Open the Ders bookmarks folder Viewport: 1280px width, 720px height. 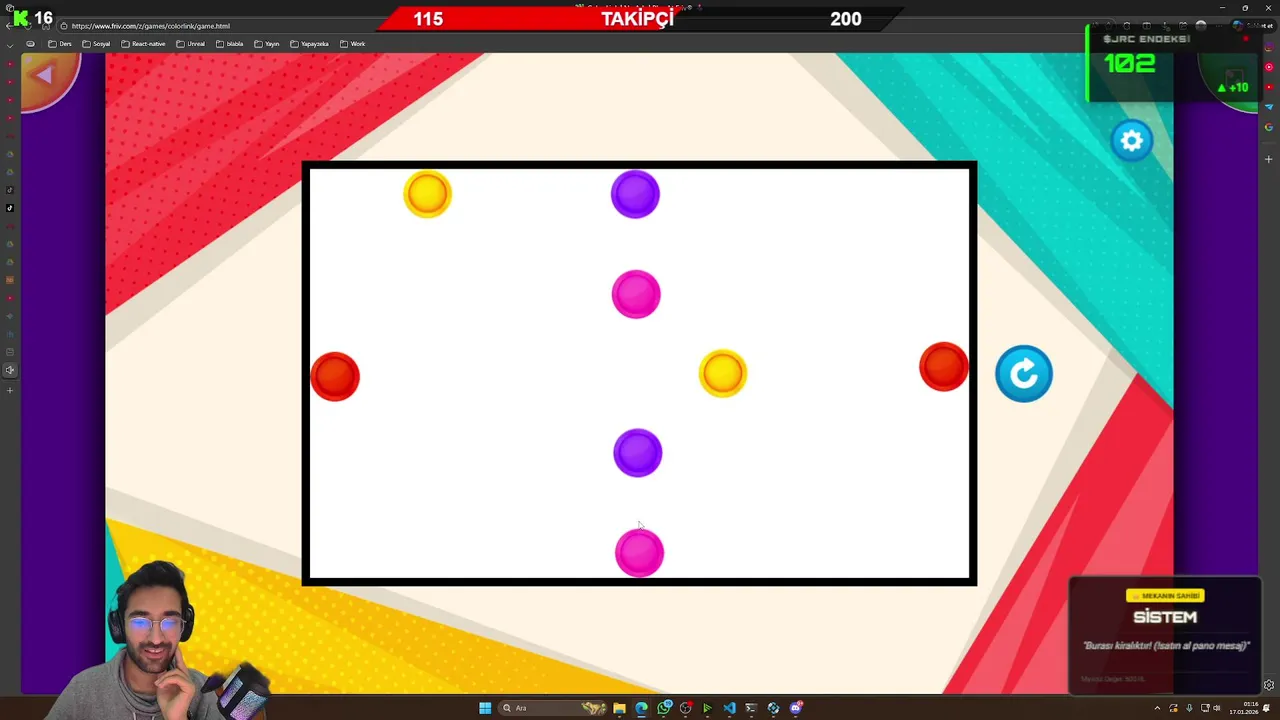60,44
